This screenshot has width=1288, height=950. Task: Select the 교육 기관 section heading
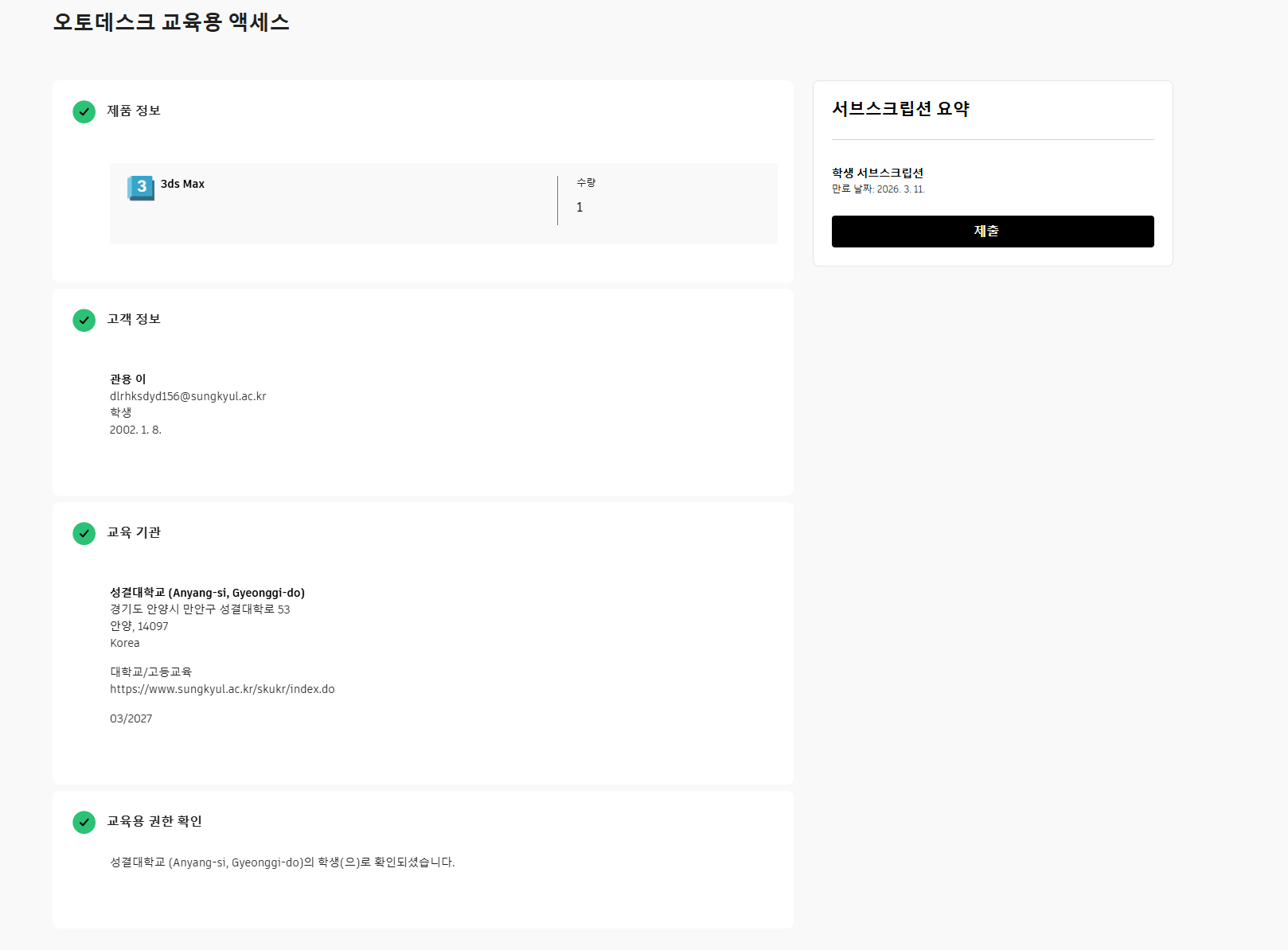[134, 532]
